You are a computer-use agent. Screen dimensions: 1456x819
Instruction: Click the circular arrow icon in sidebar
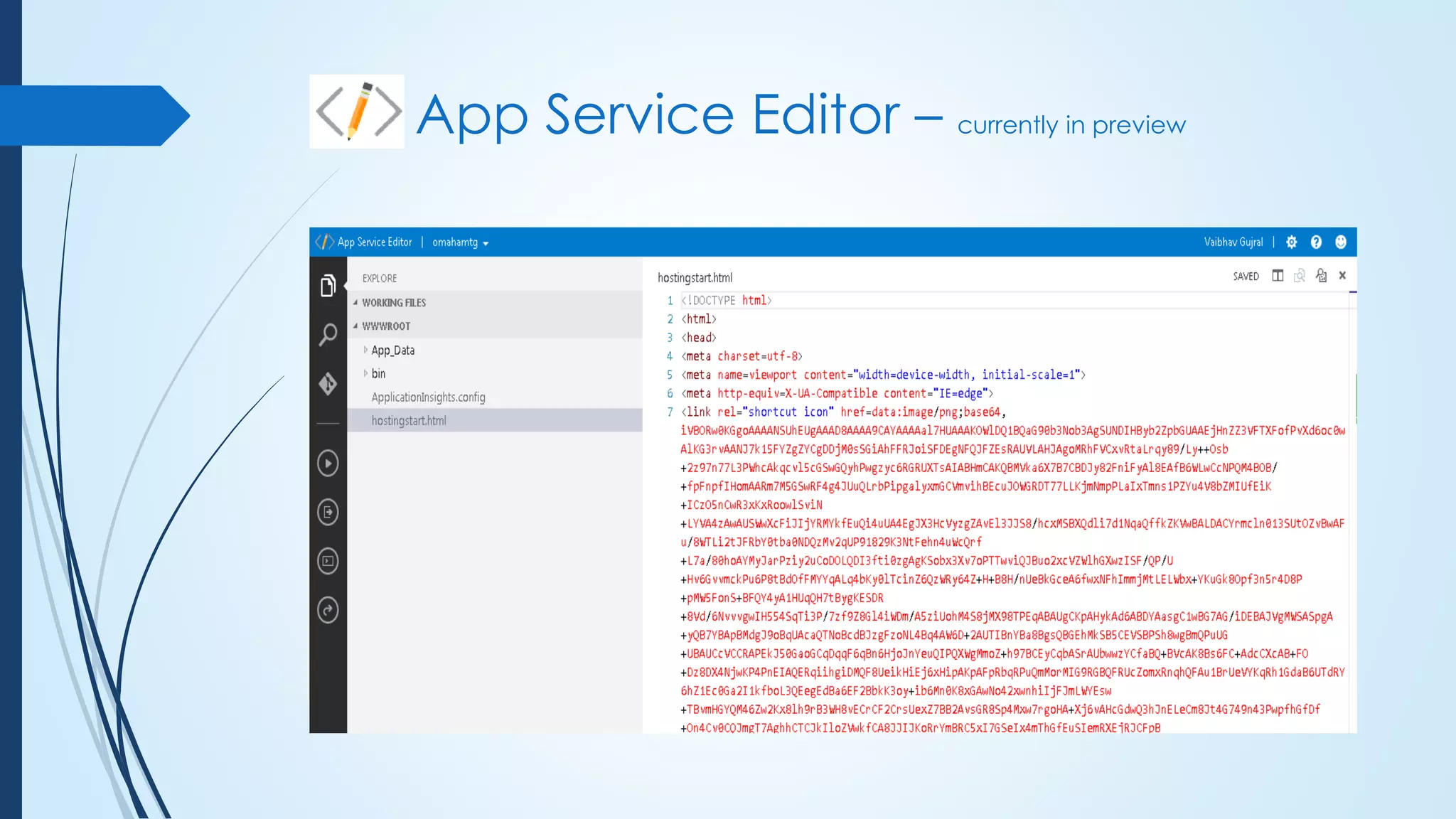coord(328,610)
